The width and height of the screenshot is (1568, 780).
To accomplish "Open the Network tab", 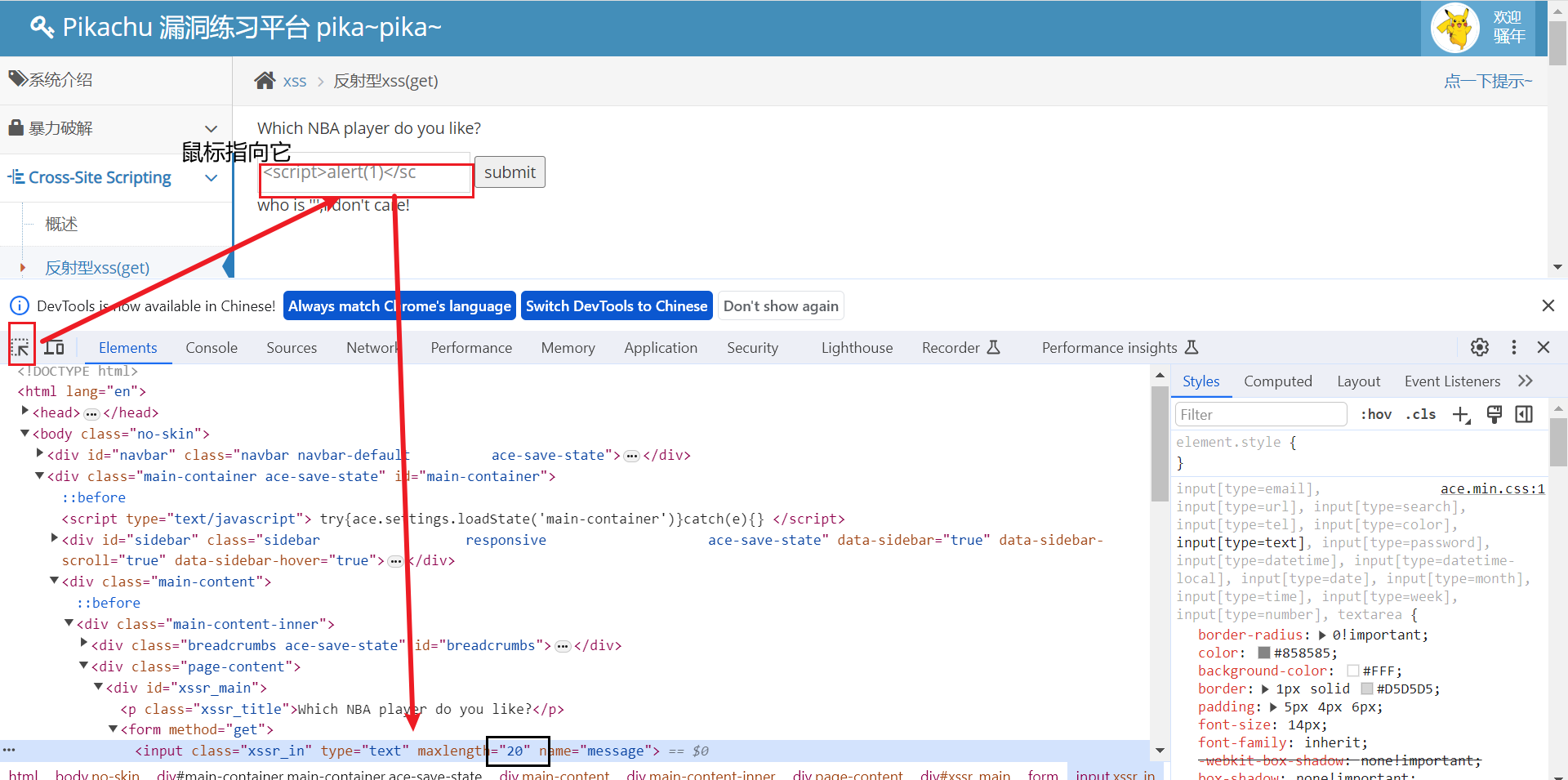I will tap(372, 348).
